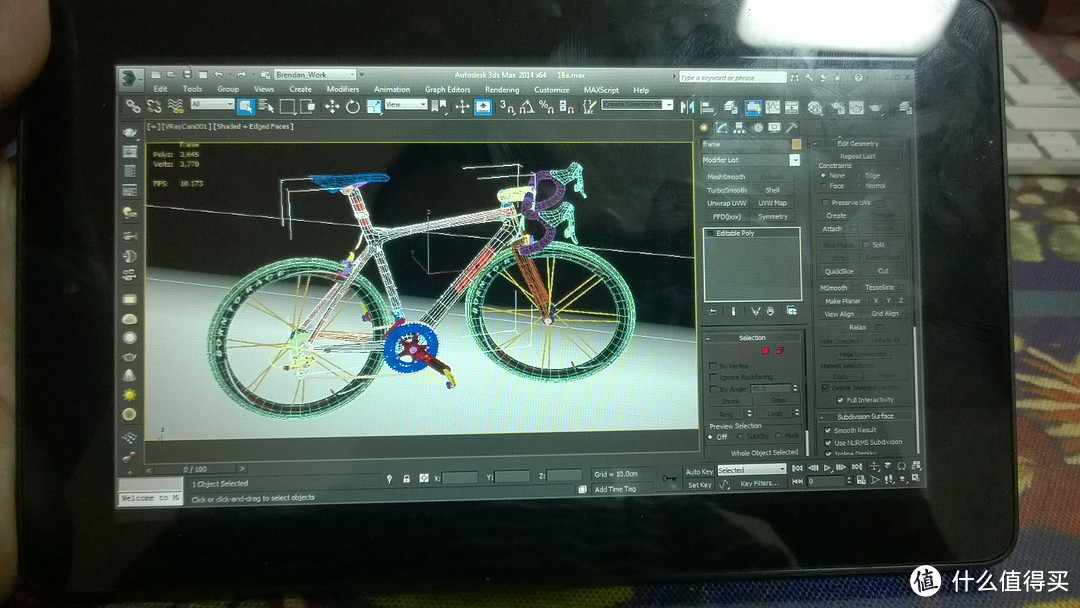Click the frame object color swatch
Screen dimensions: 1080x608
(x=796, y=144)
